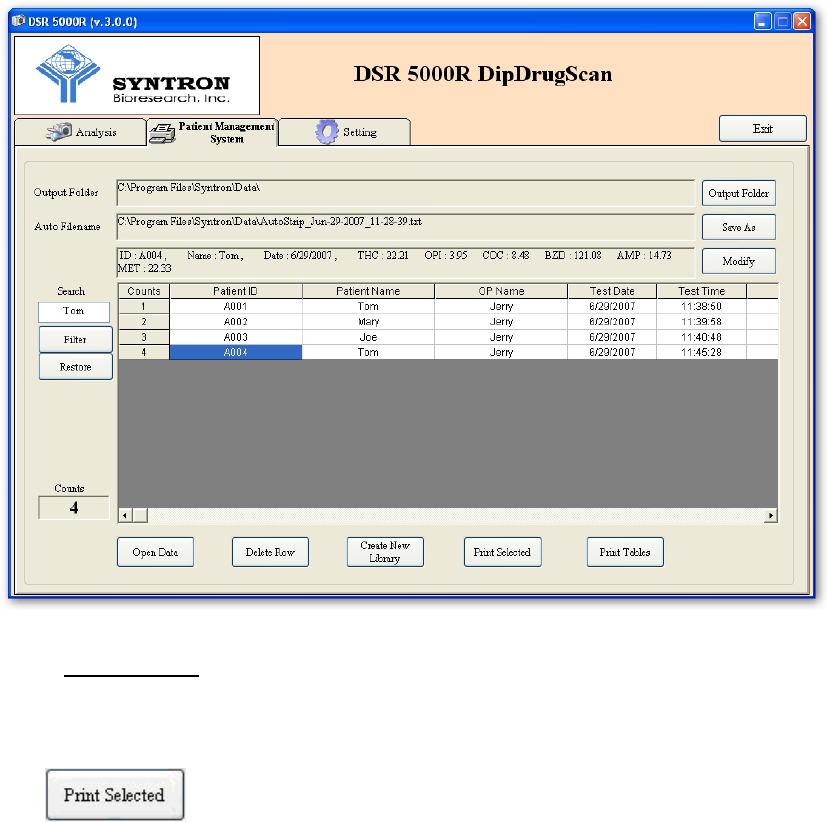Click test time 11:40:48
The image size is (827, 822).
click(x=701, y=337)
